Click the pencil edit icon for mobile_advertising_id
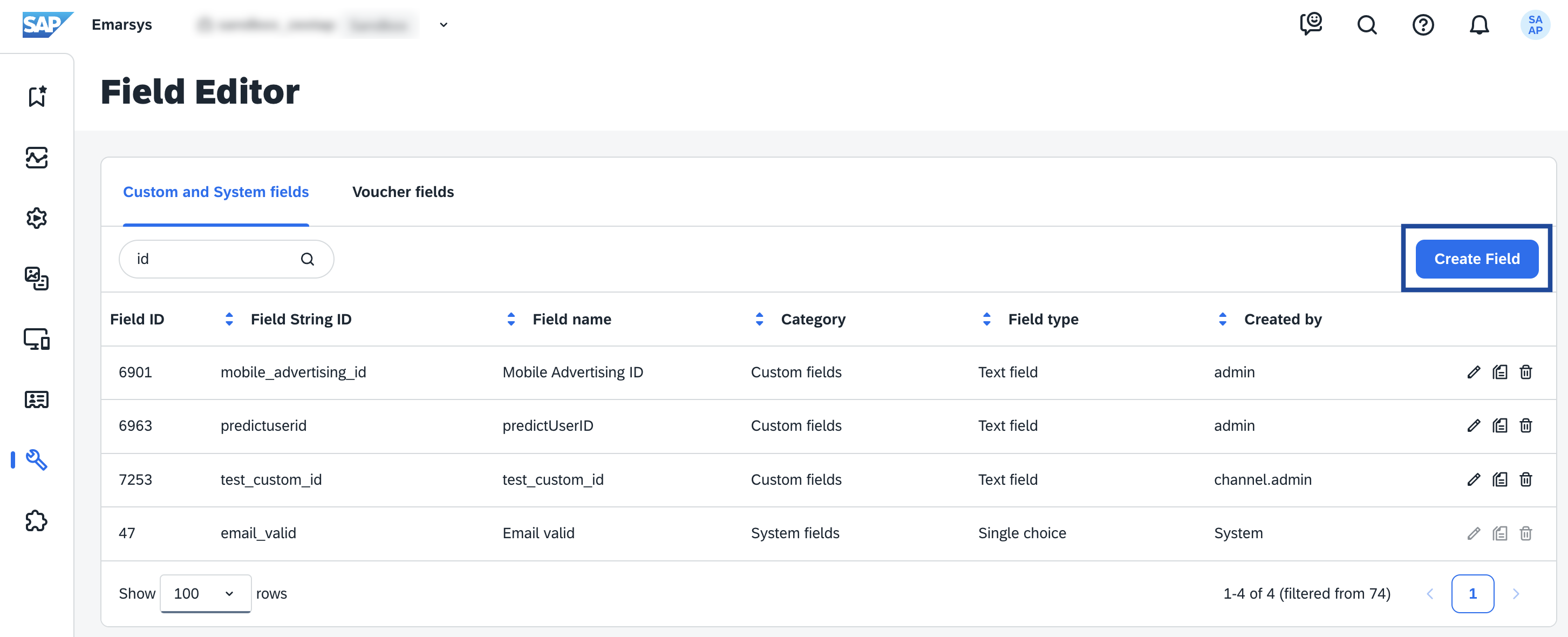This screenshot has width=1568, height=637. point(1473,372)
